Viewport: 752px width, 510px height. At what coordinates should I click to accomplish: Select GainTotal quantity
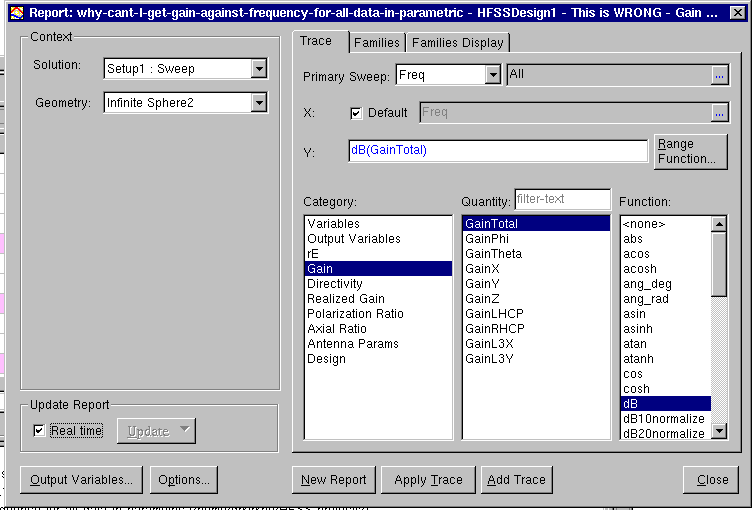[536, 224]
